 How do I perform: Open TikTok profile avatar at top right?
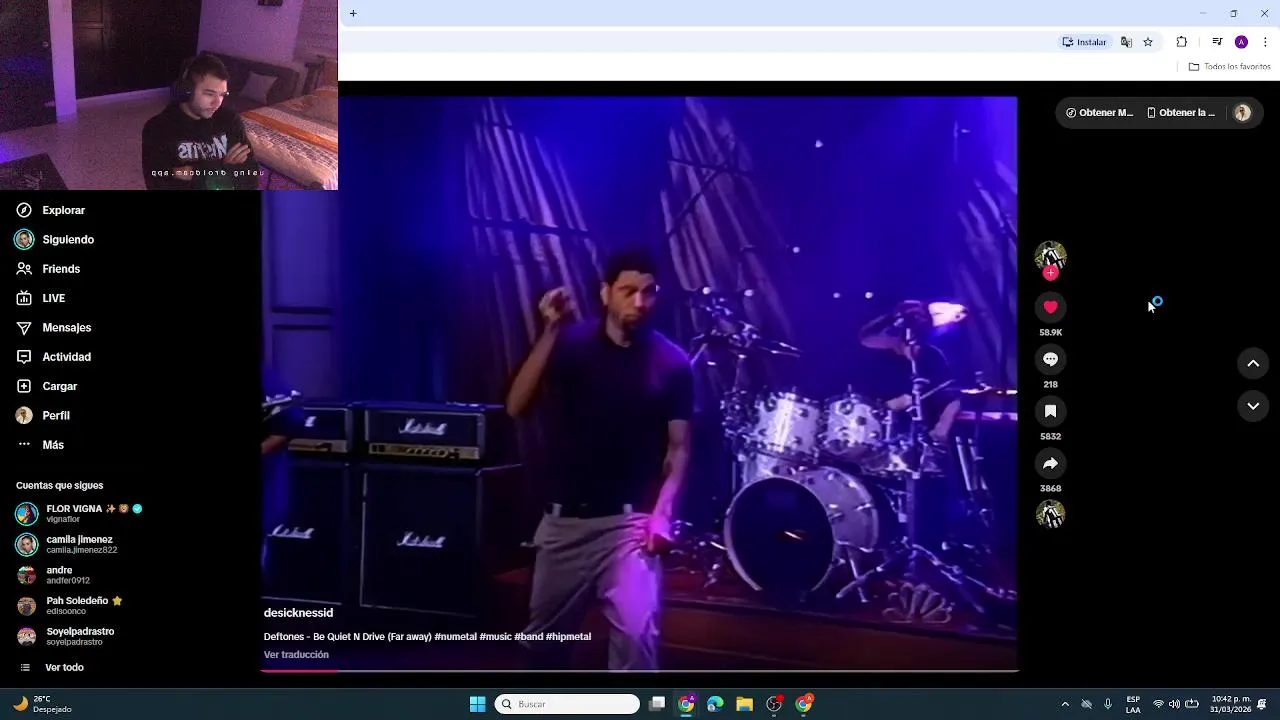pos(1242,113)
